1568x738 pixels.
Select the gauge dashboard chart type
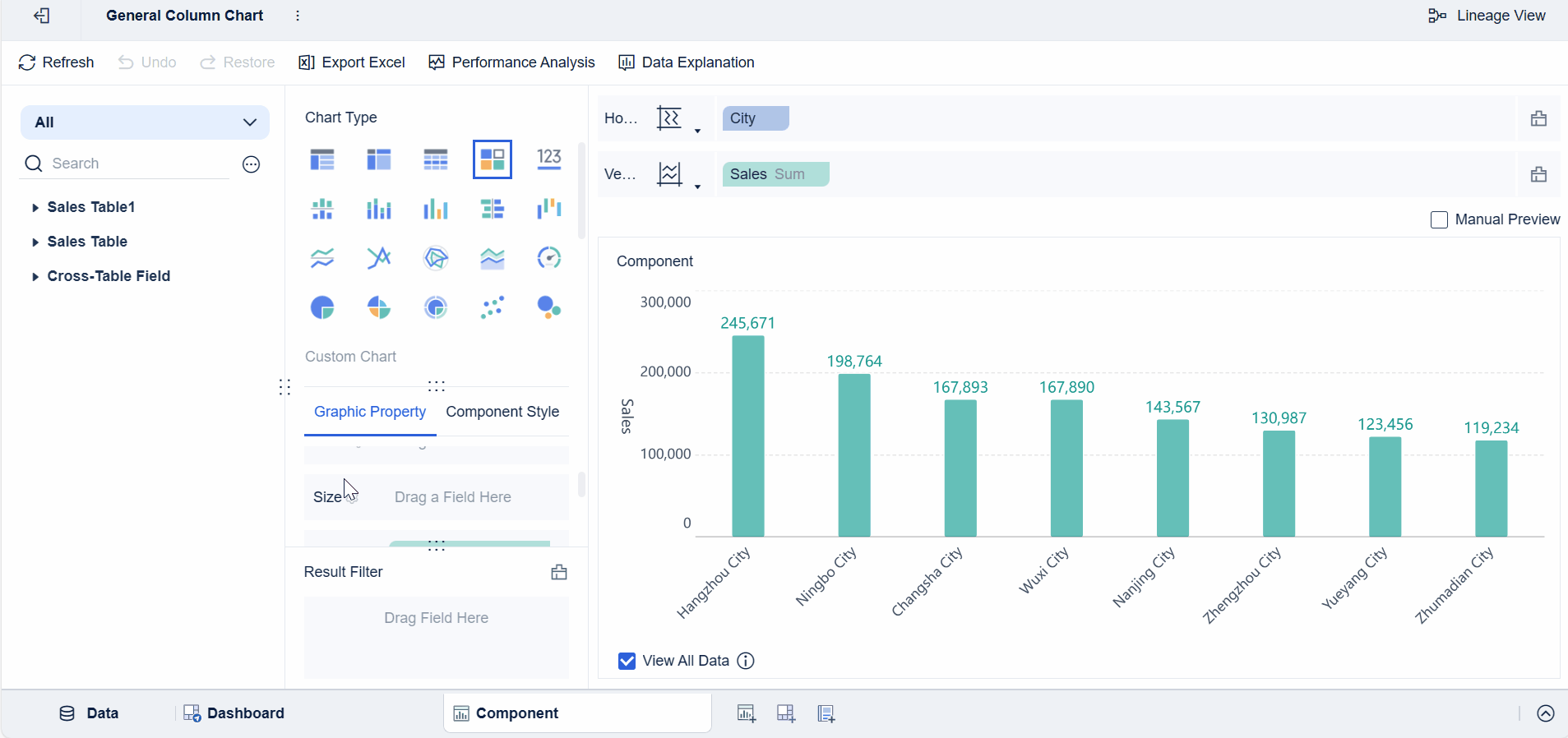549,258
